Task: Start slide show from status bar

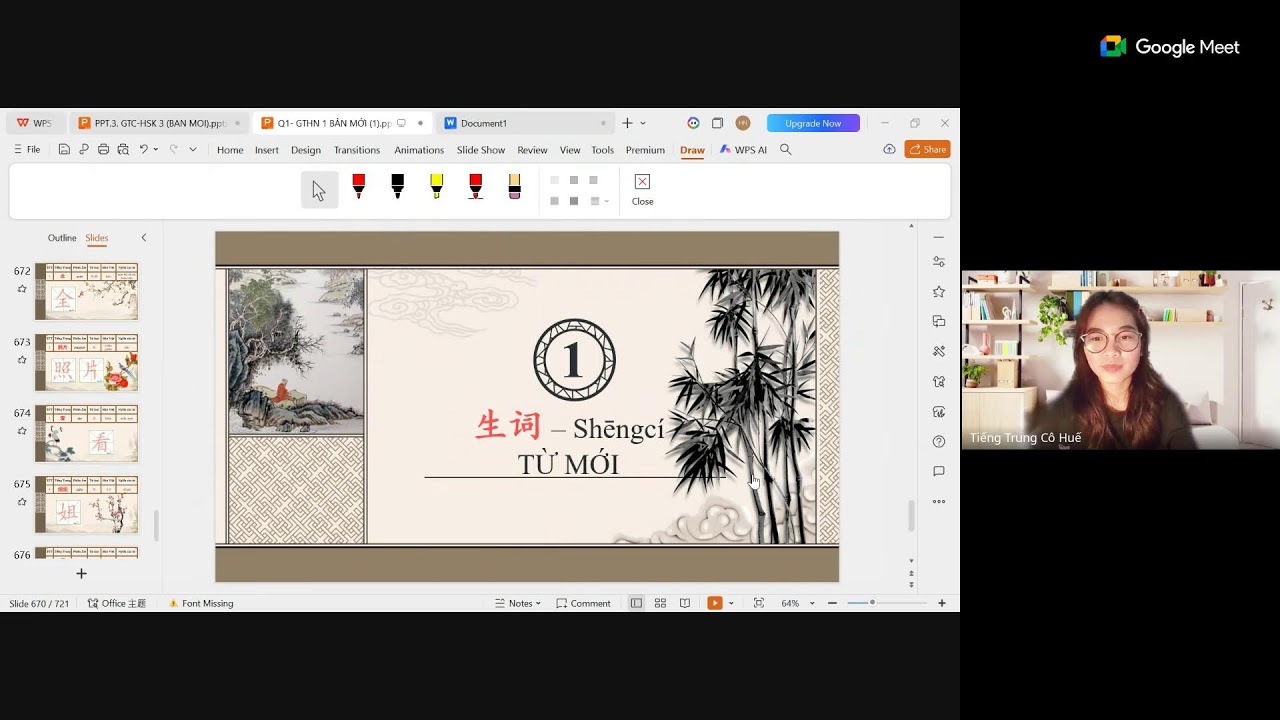Action: [x=714, y=604]
